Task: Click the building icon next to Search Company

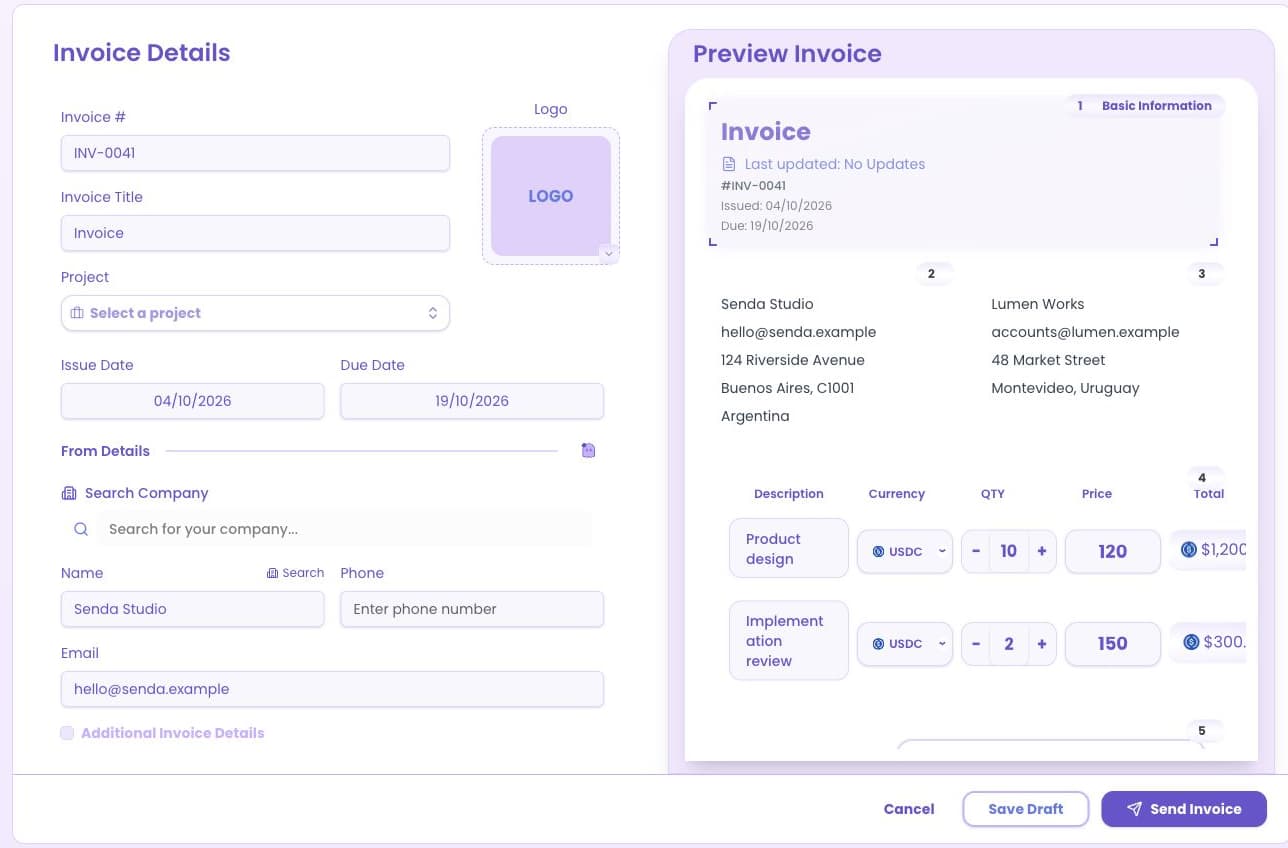Action: point(69,493)
